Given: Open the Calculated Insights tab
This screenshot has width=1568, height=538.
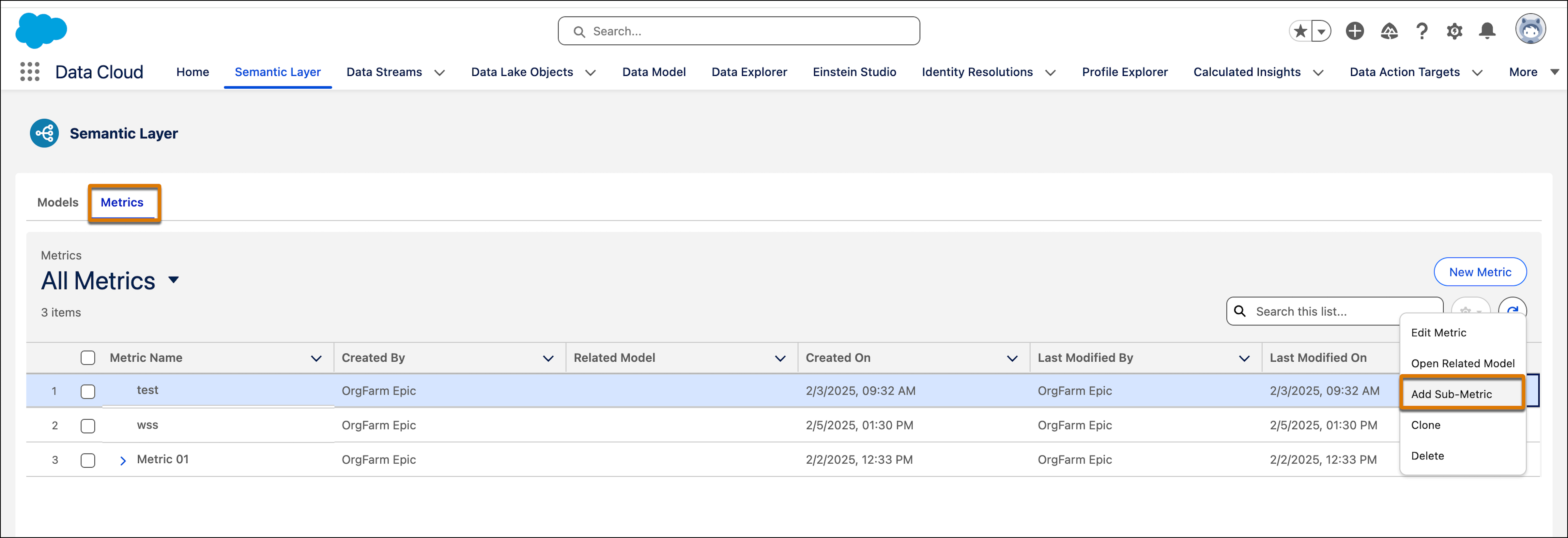Looking at the screenshot, I should click(x=1247, y=72).
